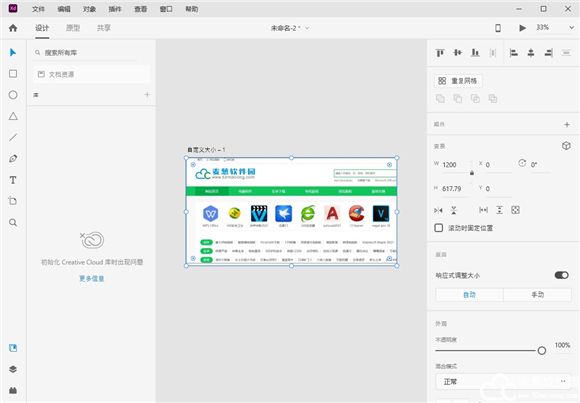Select the Line tool
Viewport: 580px width, 403px height.
(x=13, y=137)
